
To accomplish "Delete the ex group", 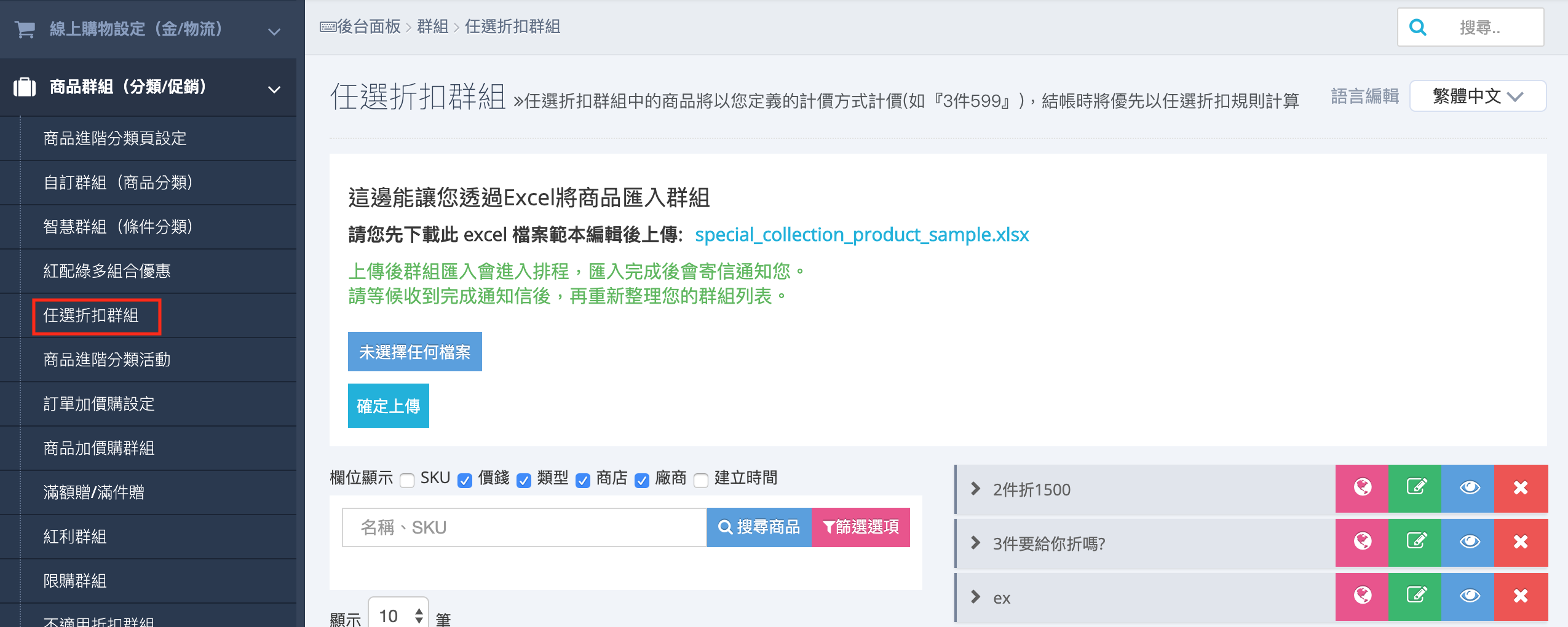I will tap(1521, 597).
